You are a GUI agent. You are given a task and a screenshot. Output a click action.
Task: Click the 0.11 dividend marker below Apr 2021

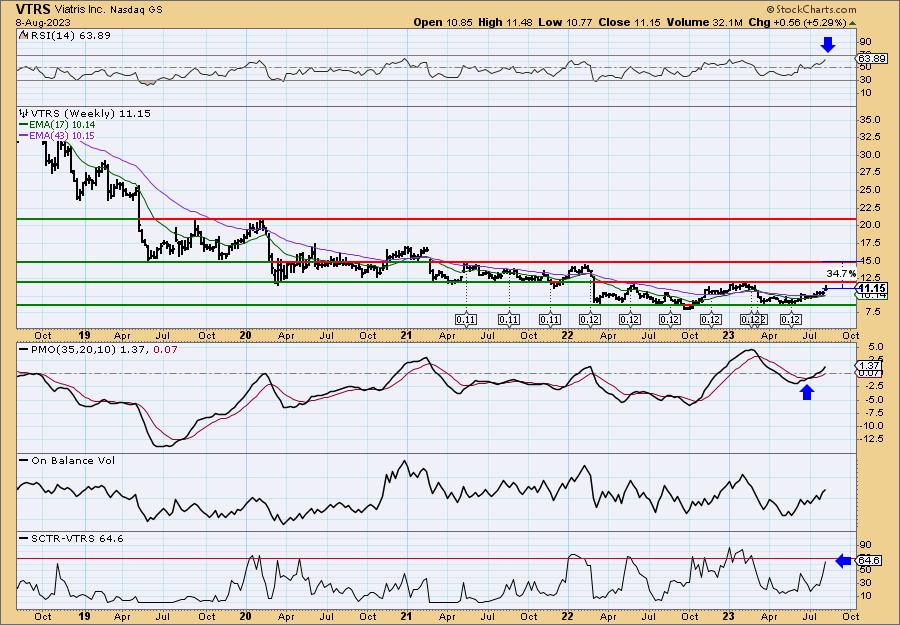pyautogui.click(x=465, y=319)
